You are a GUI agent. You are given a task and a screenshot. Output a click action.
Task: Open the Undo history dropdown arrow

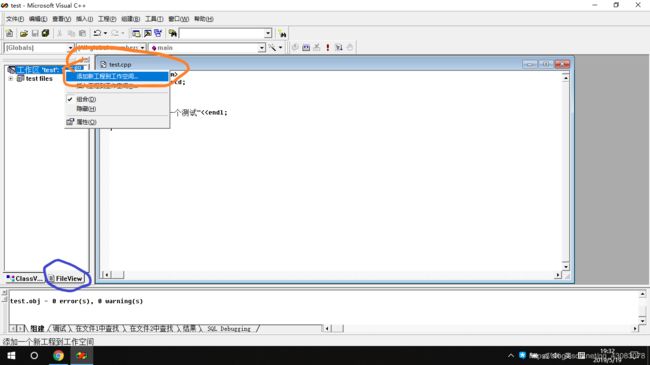click(x=105, y=33)
